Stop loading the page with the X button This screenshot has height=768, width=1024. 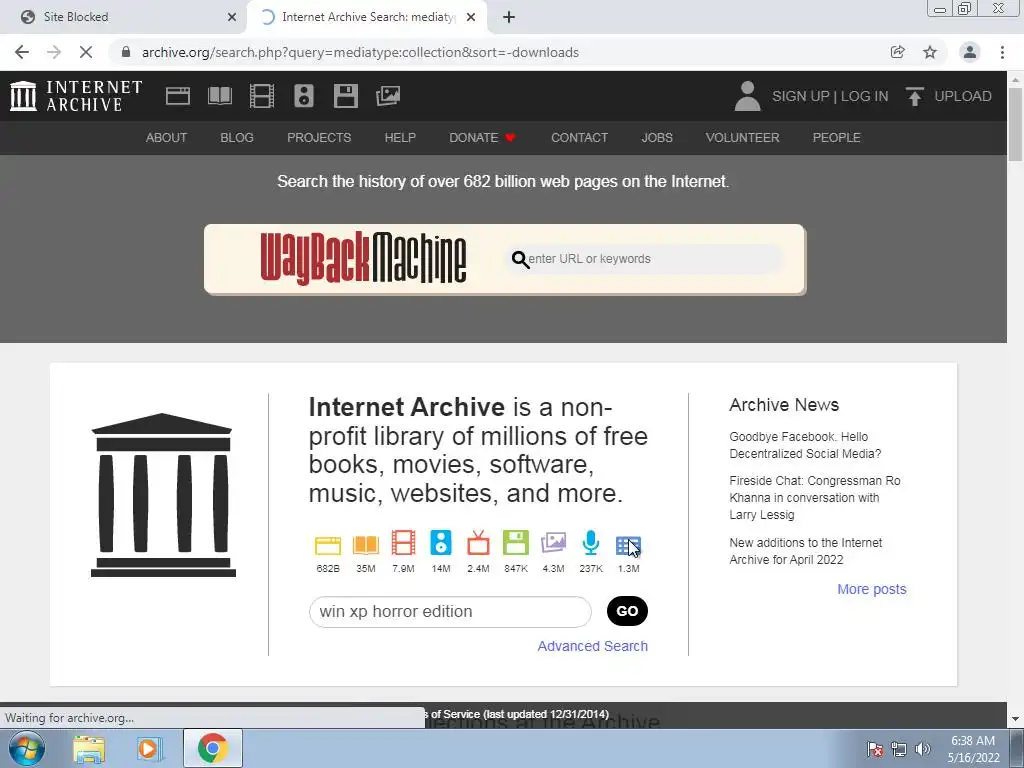coord(86,52)
